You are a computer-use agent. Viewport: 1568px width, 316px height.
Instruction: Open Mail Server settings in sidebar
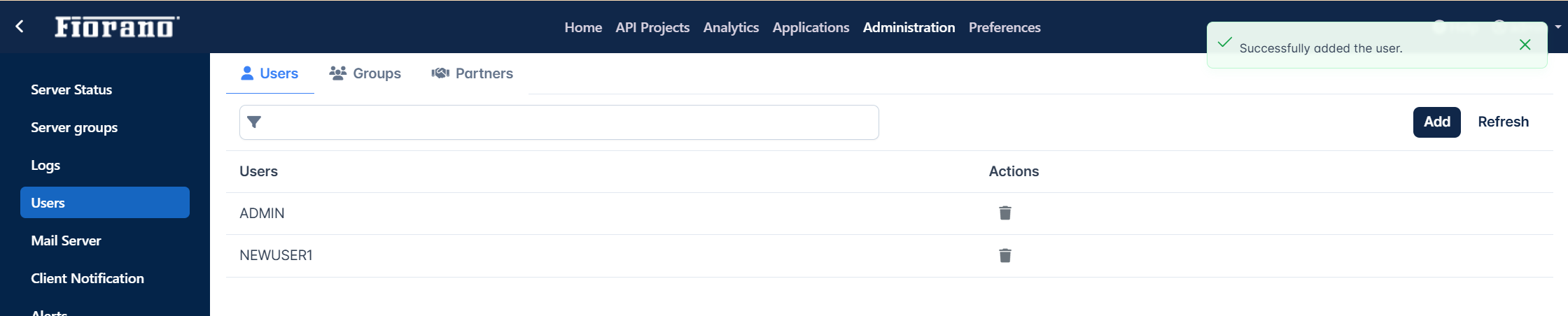pos(66,240)
